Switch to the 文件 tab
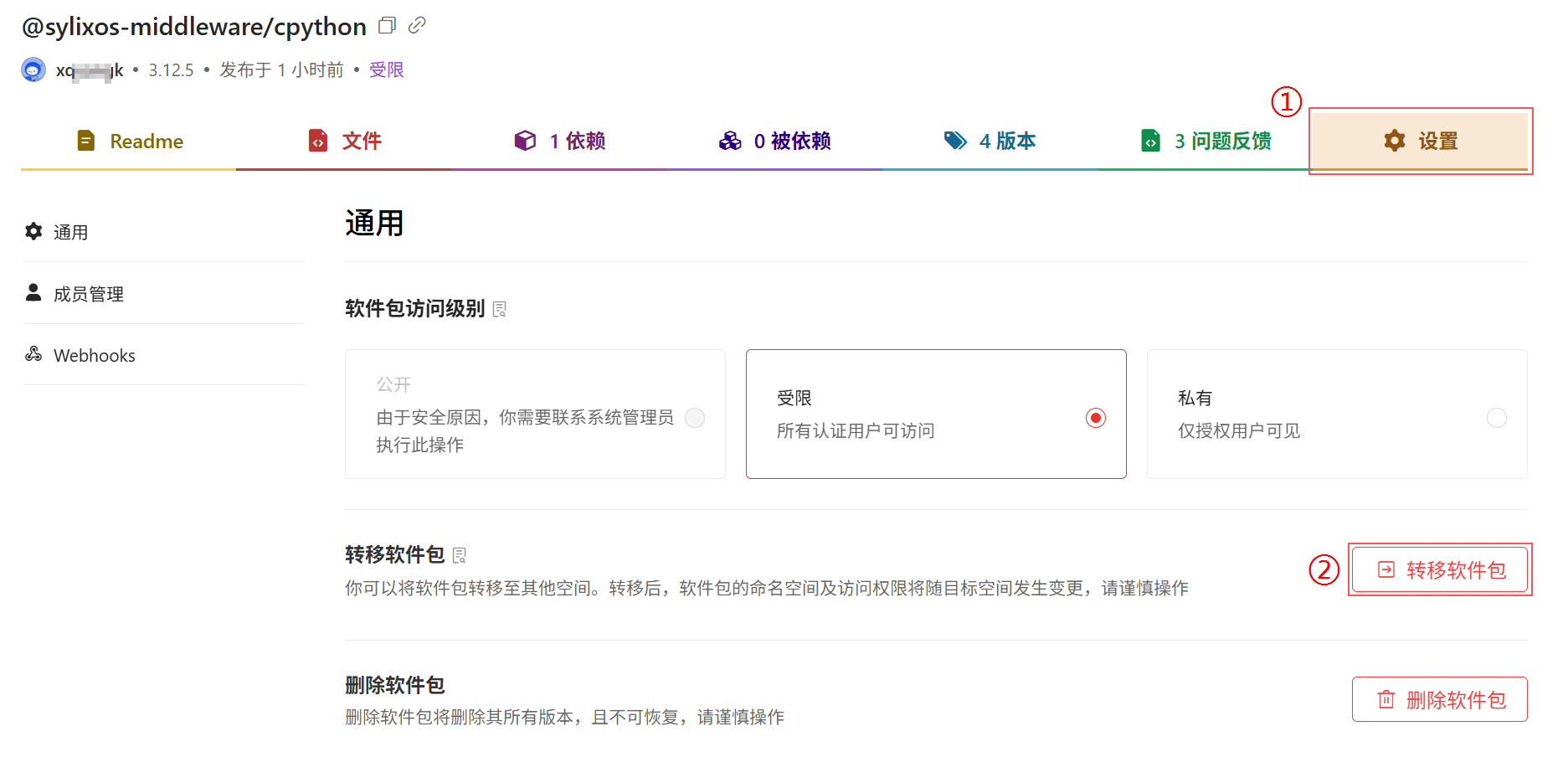Screen dimensions: 1568x757 tap(345, 141)
